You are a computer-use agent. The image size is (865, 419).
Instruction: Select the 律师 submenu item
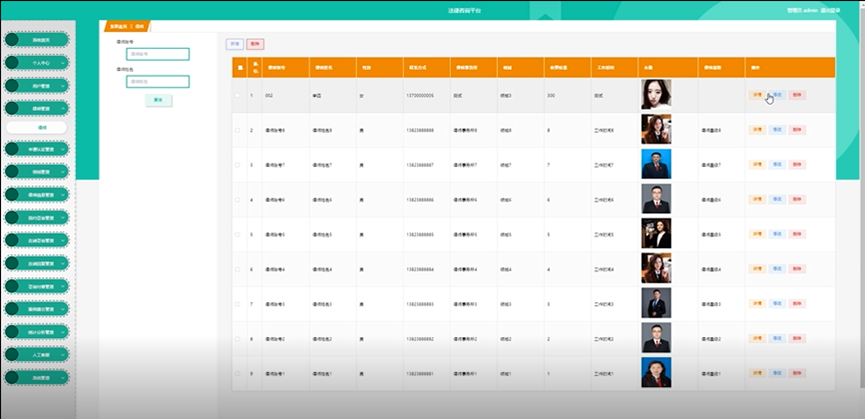pos(36,128)
